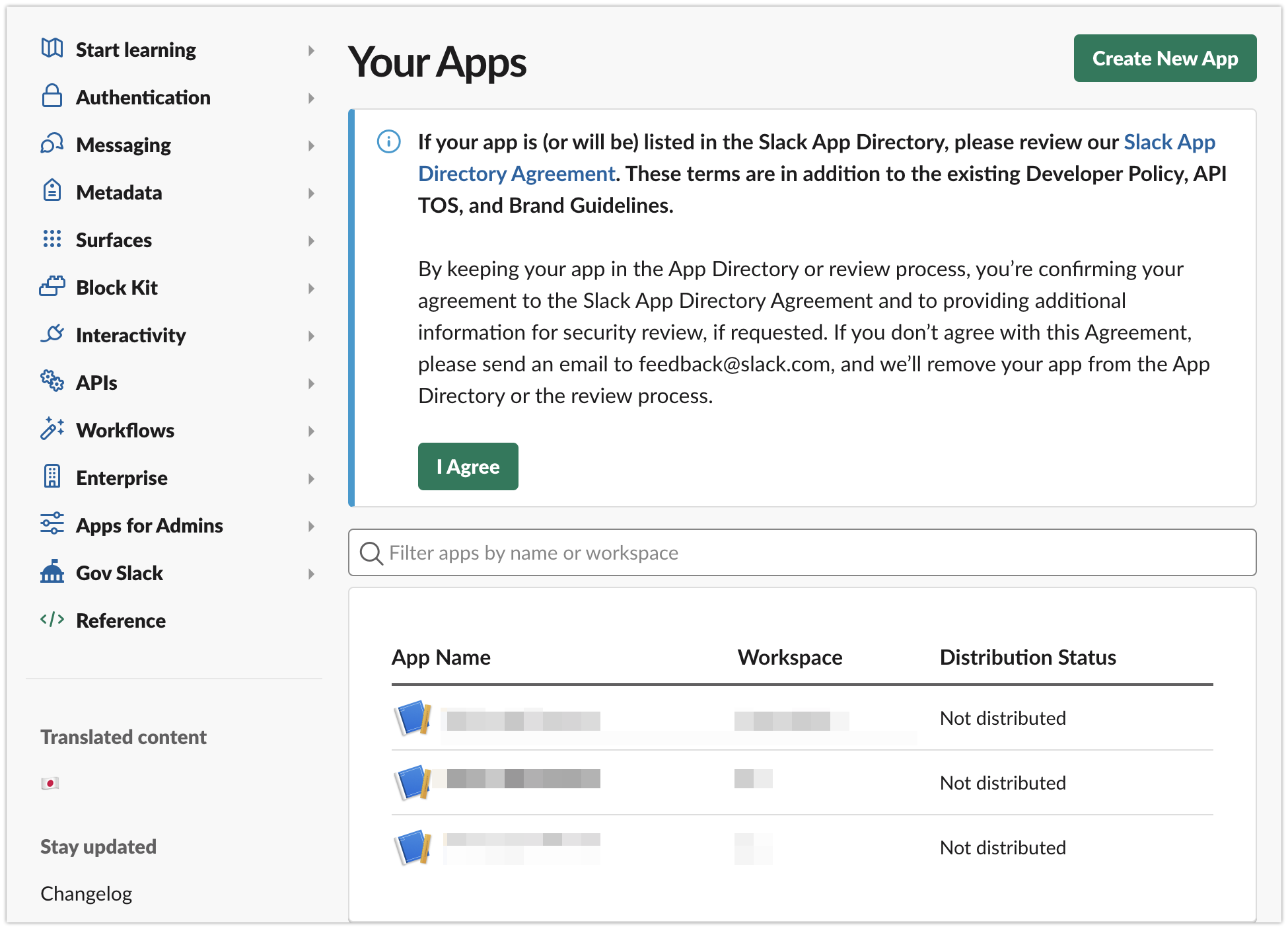This screenshot has height=929, width=1288.
Task: Click the Workflows magic wand icon
Action: click(52, 429)
